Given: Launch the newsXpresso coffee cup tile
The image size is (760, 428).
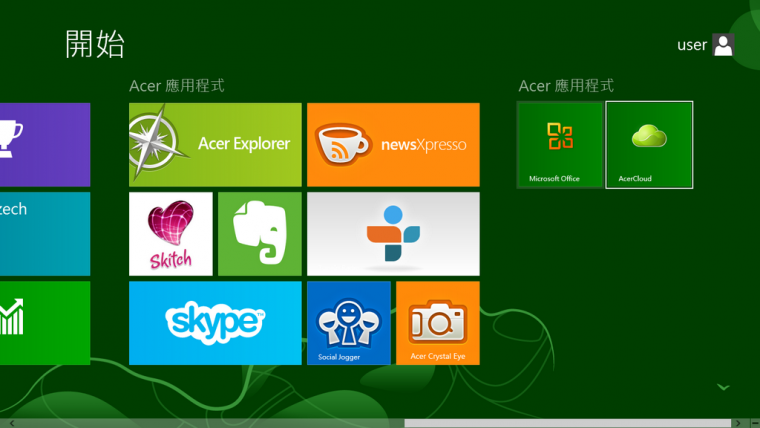Looking at the screenshot, I should point(393,144).
